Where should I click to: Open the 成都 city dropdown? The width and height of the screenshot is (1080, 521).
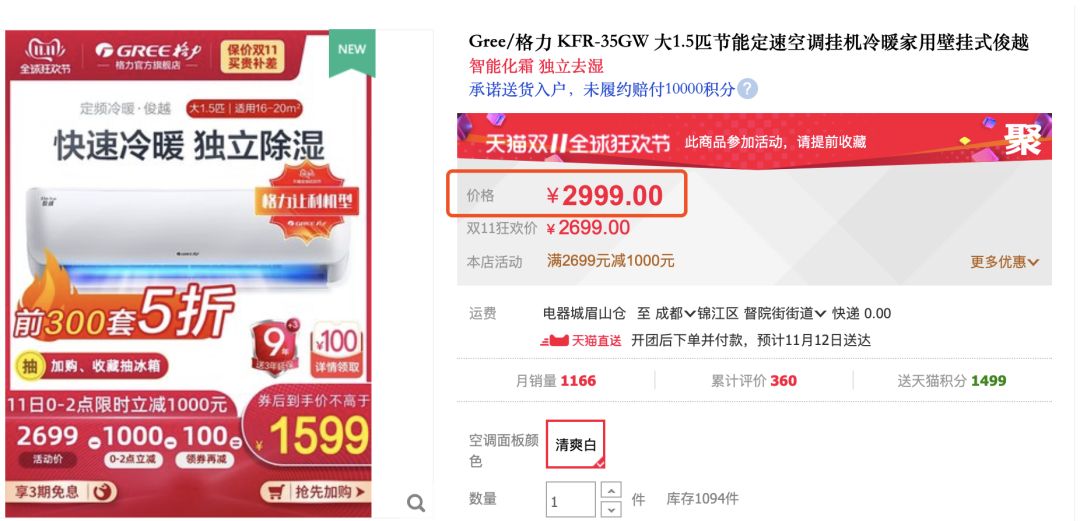click(x=674, y=314)
